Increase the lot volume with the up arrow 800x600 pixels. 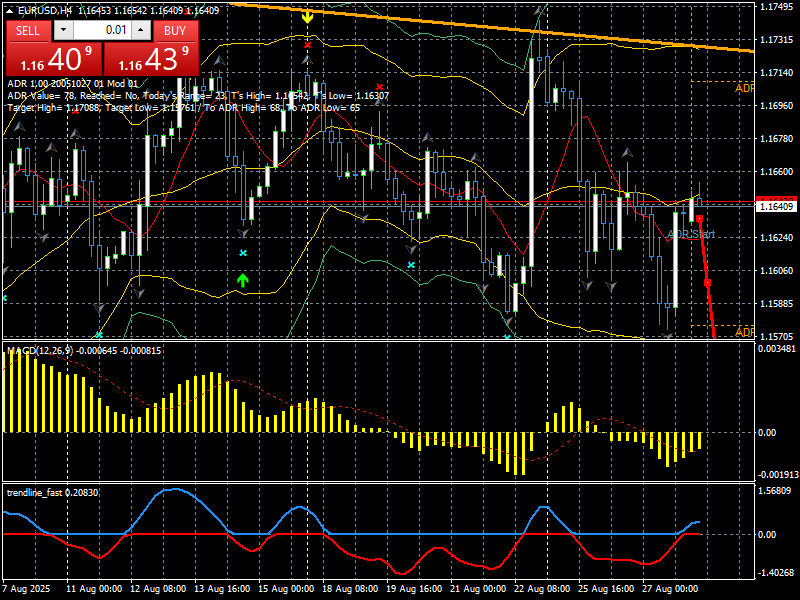[141, 30]
